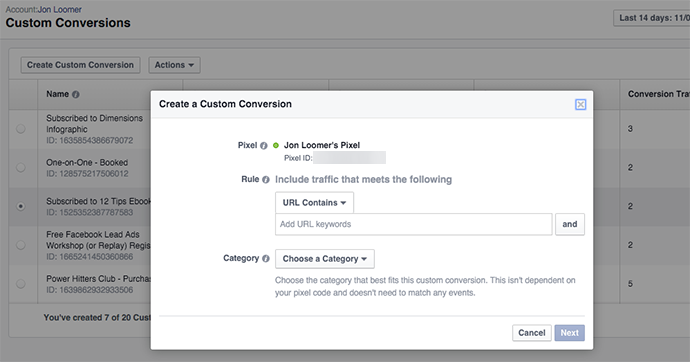Open the Actions dropdown menu
This screenshot has width=690, height=362.
[x=174, y=65]
